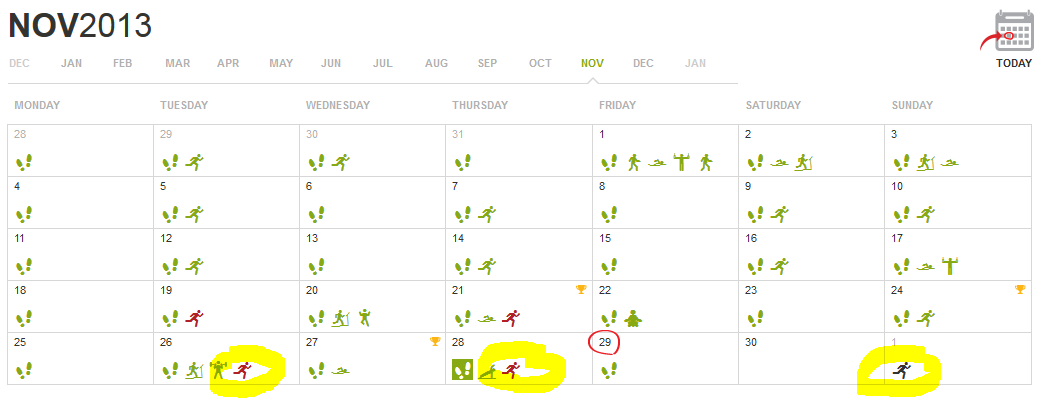Click the highlighted steps icon on November 28

point(463,370)
